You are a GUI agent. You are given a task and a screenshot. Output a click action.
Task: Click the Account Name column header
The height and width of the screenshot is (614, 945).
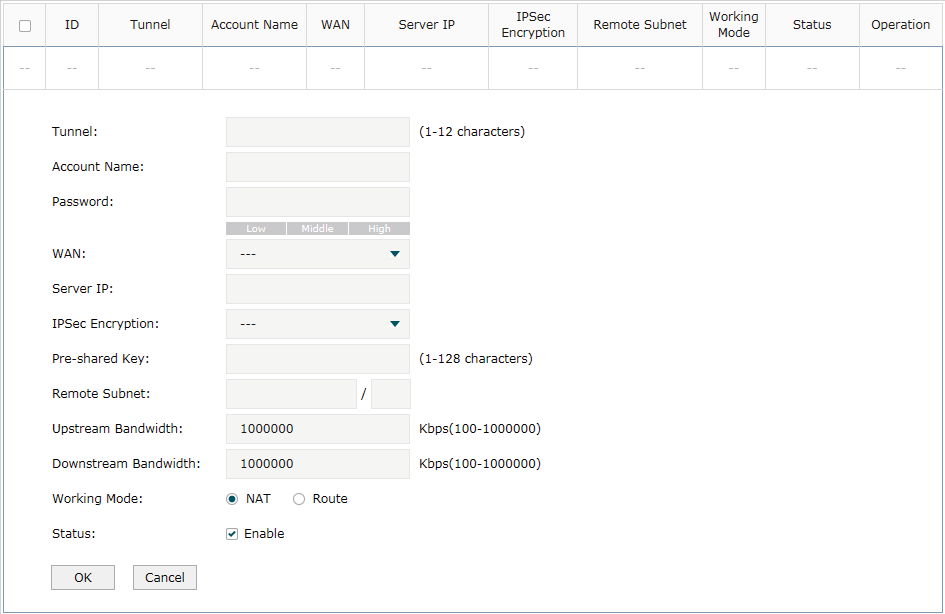(x=254, y=25)
